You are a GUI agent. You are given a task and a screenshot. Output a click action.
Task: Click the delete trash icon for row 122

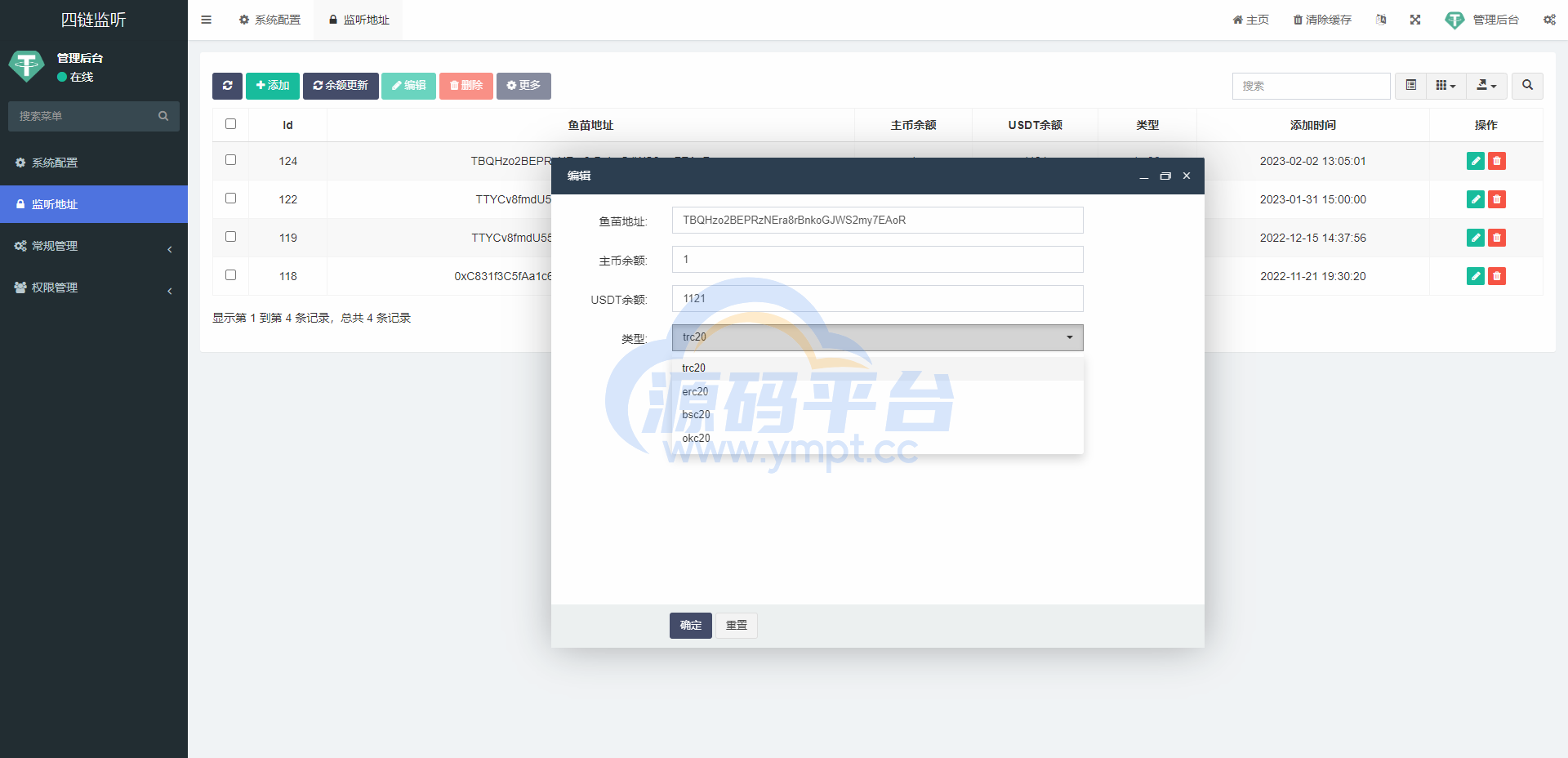pyautogui.click(x=1497, y=199)
